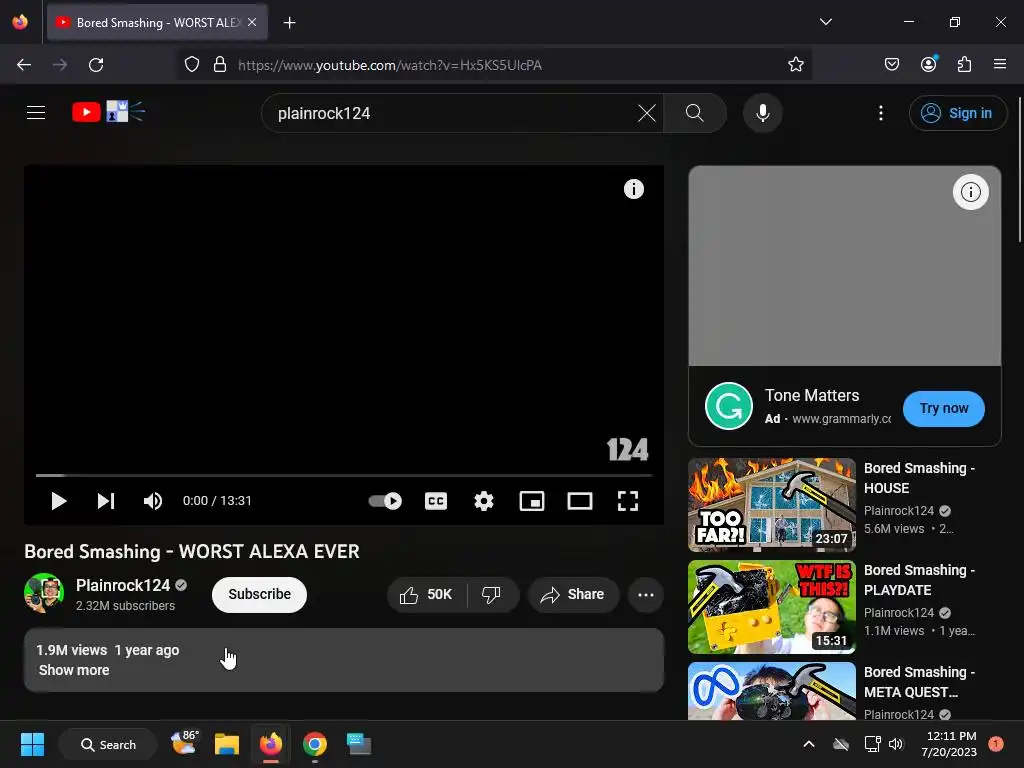Open Plainrock124 channel name link
This screenshot has height=768, width=1024.
pyautogui.click(x=123, y=585)
